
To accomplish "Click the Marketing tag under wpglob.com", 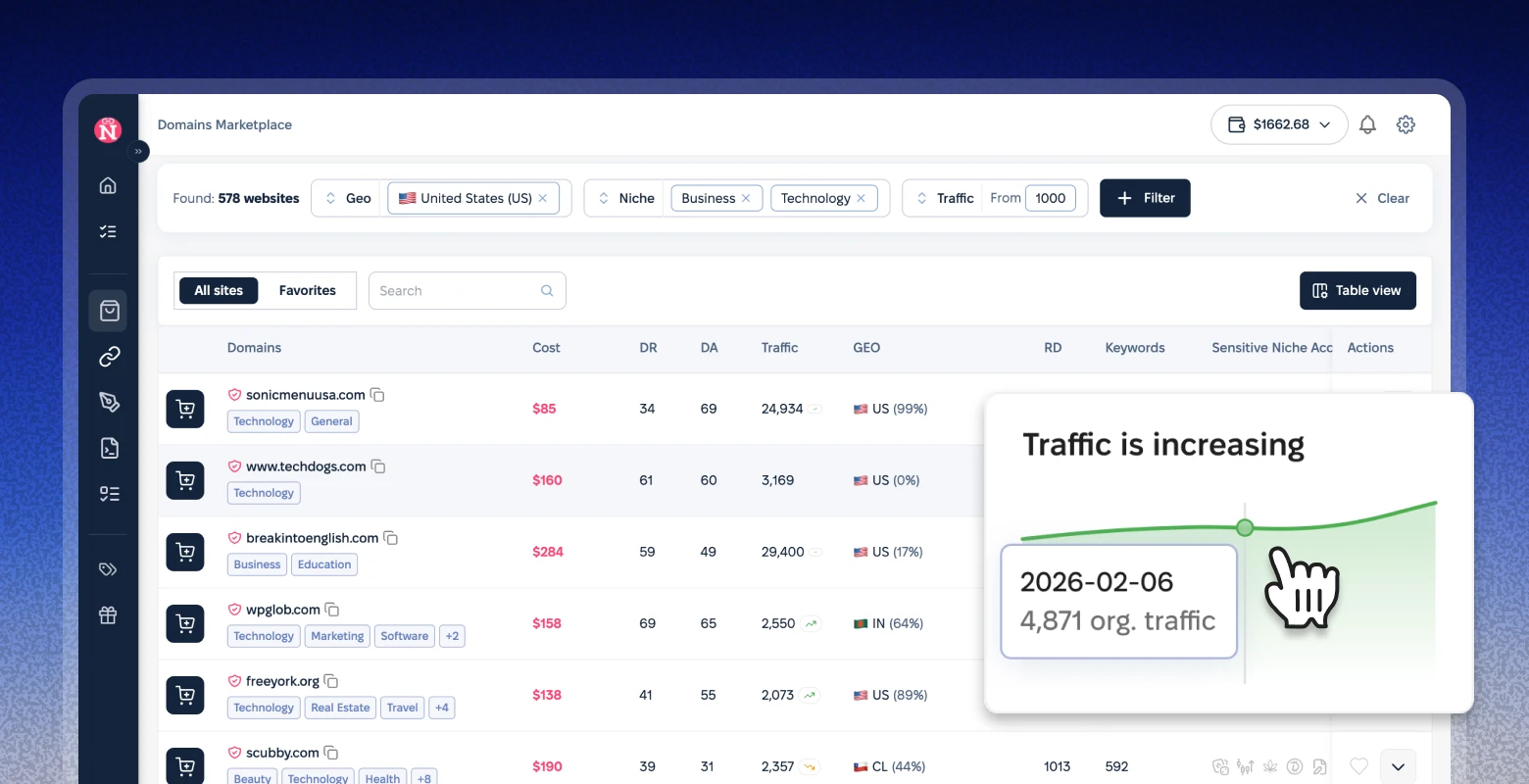I will tap(337, 636).
